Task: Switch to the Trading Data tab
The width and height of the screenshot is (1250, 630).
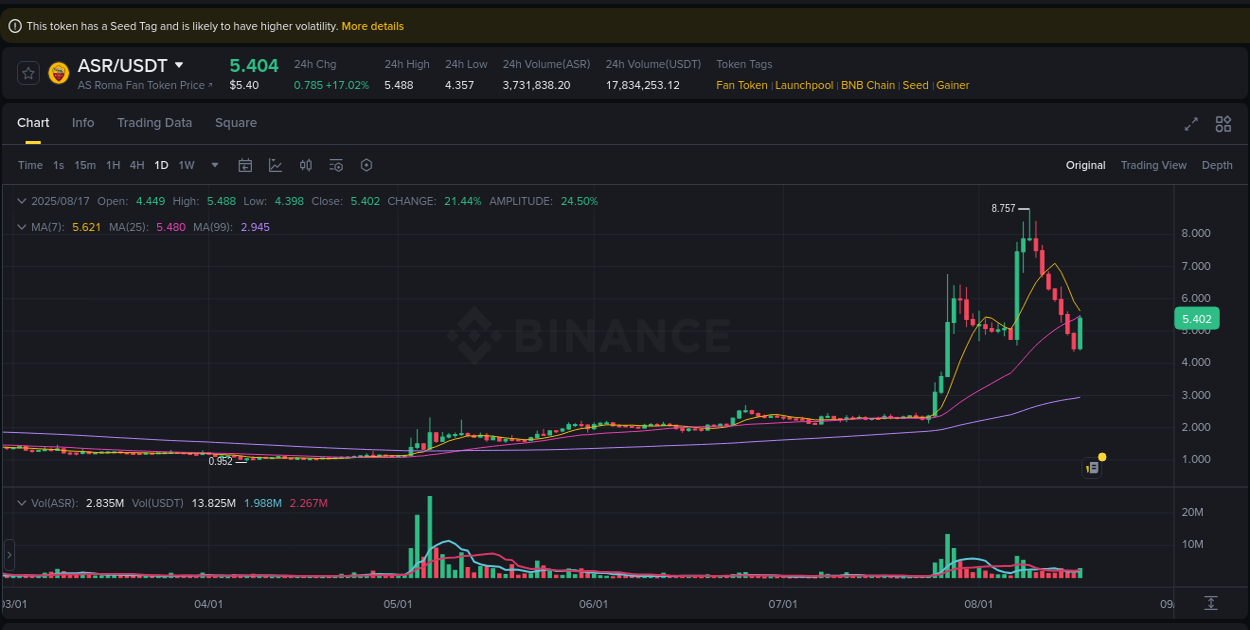Action: (155, 122)
